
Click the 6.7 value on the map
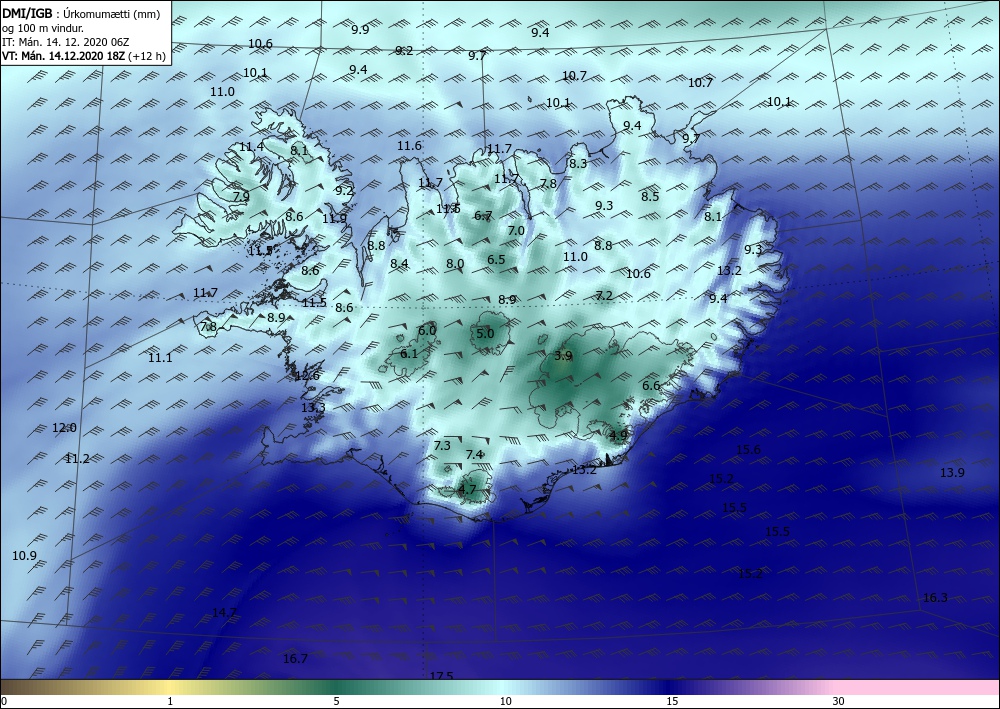pyautogui.click(x=483, y=216)
